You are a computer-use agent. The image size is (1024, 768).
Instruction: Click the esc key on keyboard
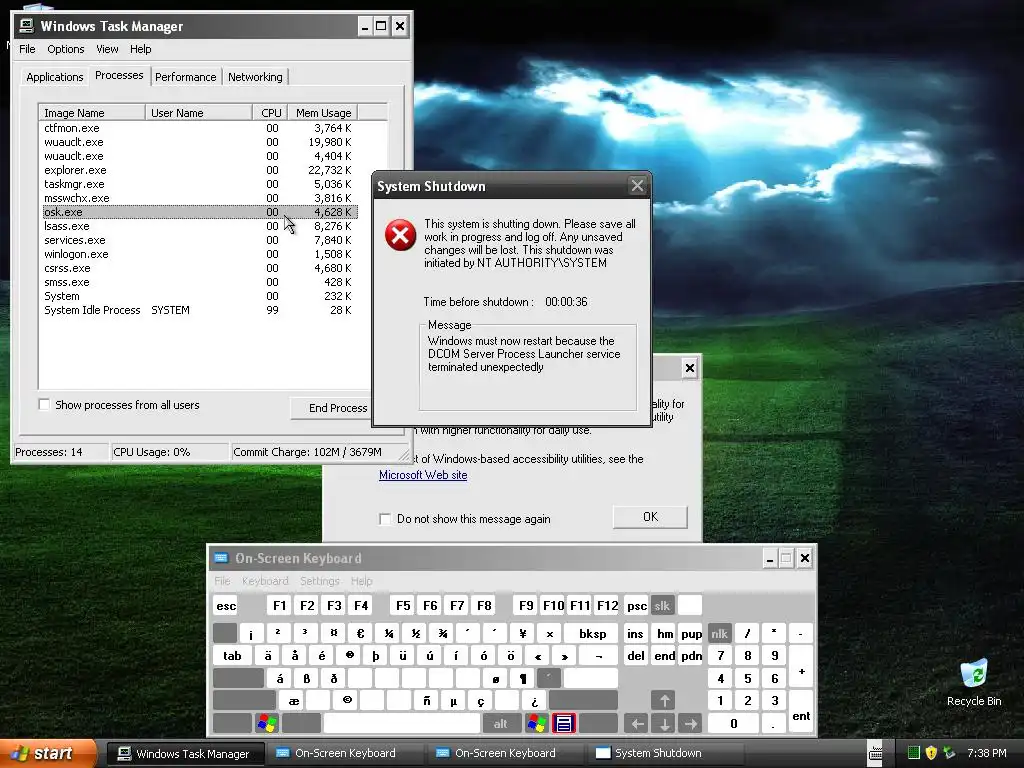point(226,605)
